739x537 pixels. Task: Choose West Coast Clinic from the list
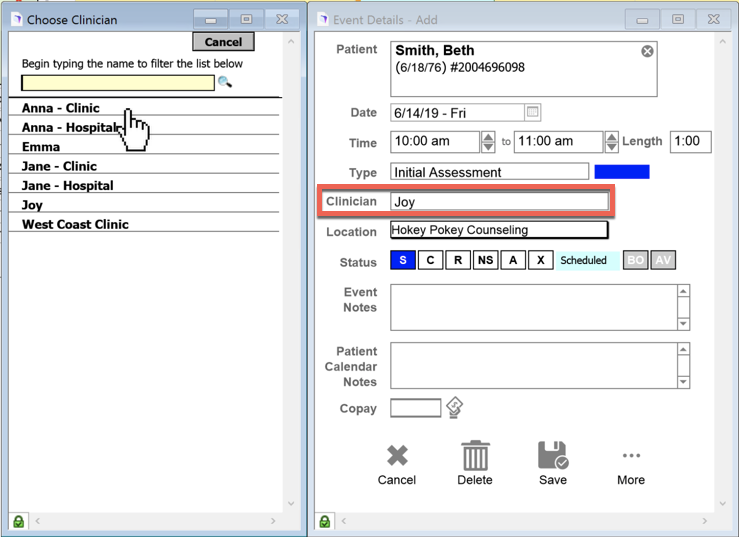75,225
